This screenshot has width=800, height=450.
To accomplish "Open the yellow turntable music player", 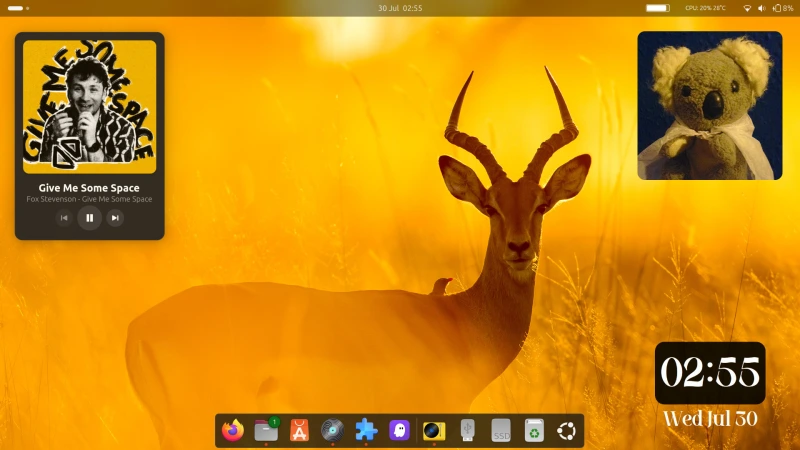I will tap(434, 431).
